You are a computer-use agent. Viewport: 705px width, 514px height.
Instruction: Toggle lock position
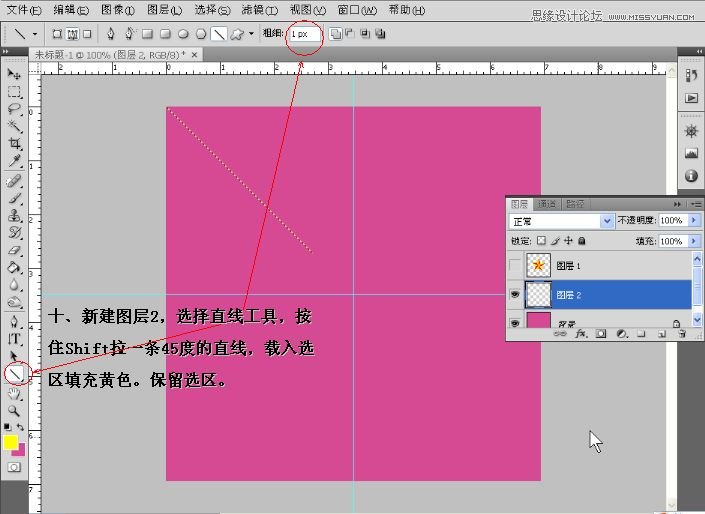pyautogui.click(x=568, y=241)
